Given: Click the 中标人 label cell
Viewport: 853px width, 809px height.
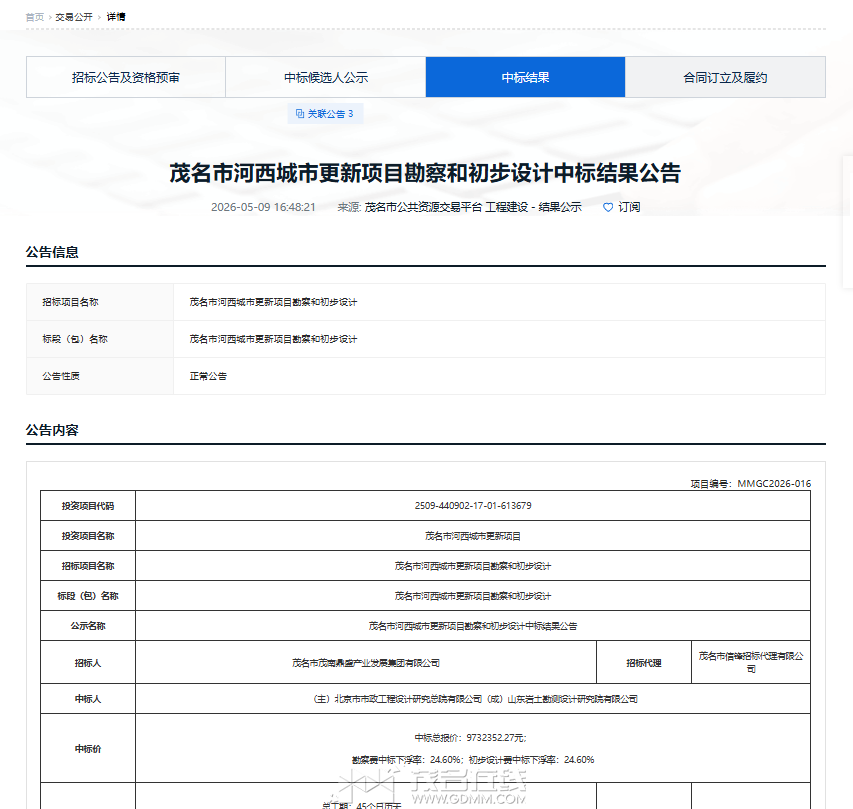Looking at the screenshot, I should click(88, 699).
